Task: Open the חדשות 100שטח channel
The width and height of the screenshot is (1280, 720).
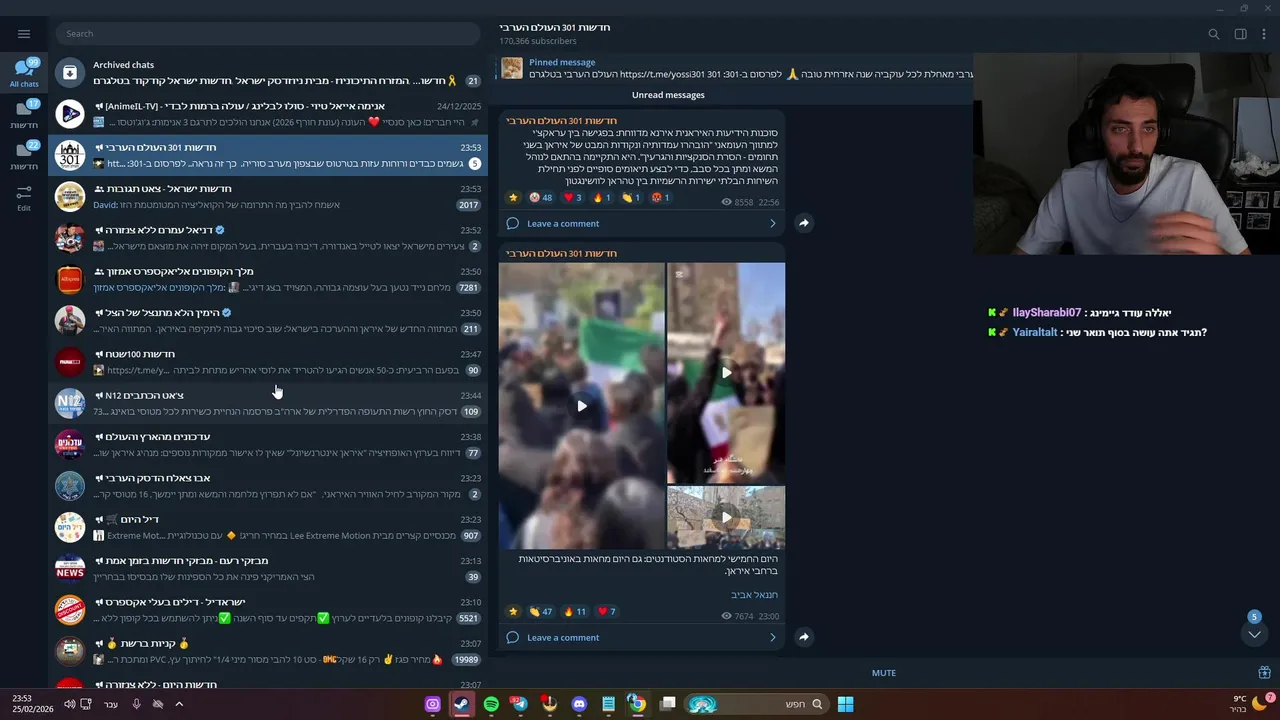Action: pyautogui.click(x=268, y=362)
